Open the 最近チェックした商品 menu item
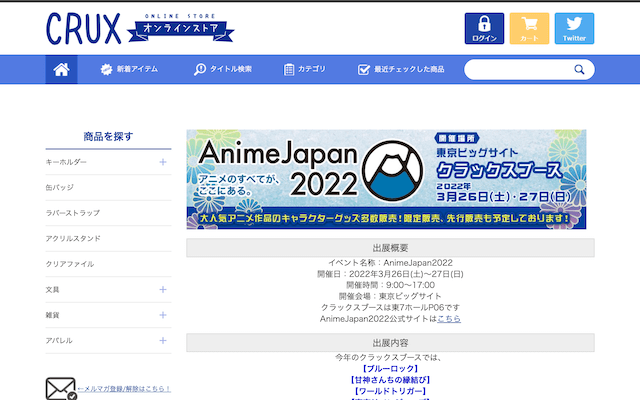Image resolution: width=640 pixels, height=400 pixels. tap(401, 69)
